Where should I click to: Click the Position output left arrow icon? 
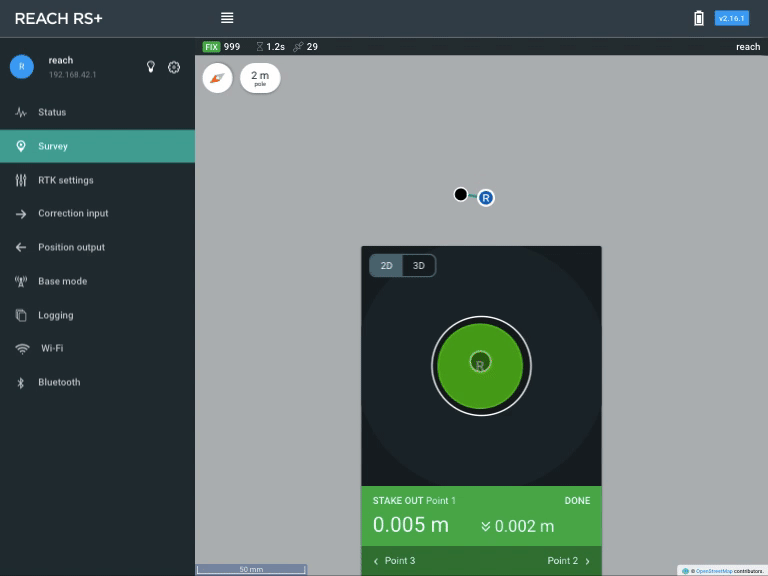21,247
